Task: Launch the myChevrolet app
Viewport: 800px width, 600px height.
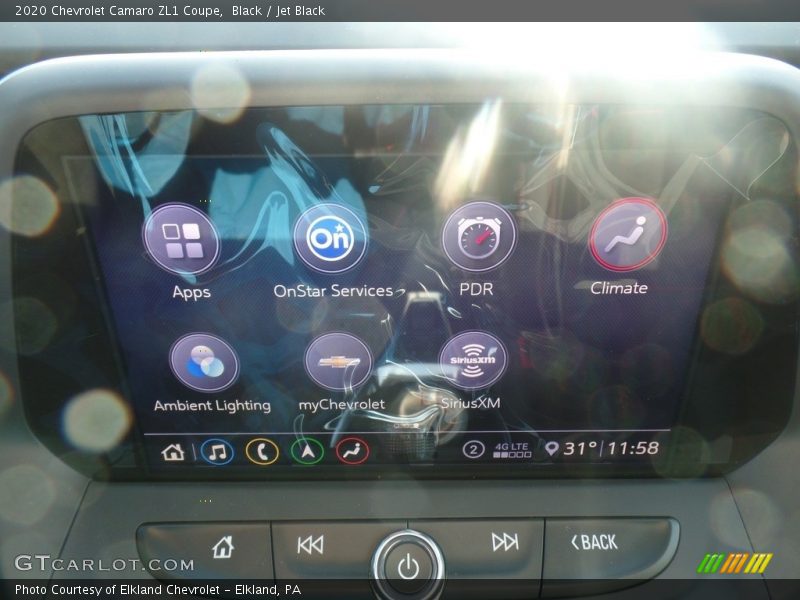Action: pos(339,361)
